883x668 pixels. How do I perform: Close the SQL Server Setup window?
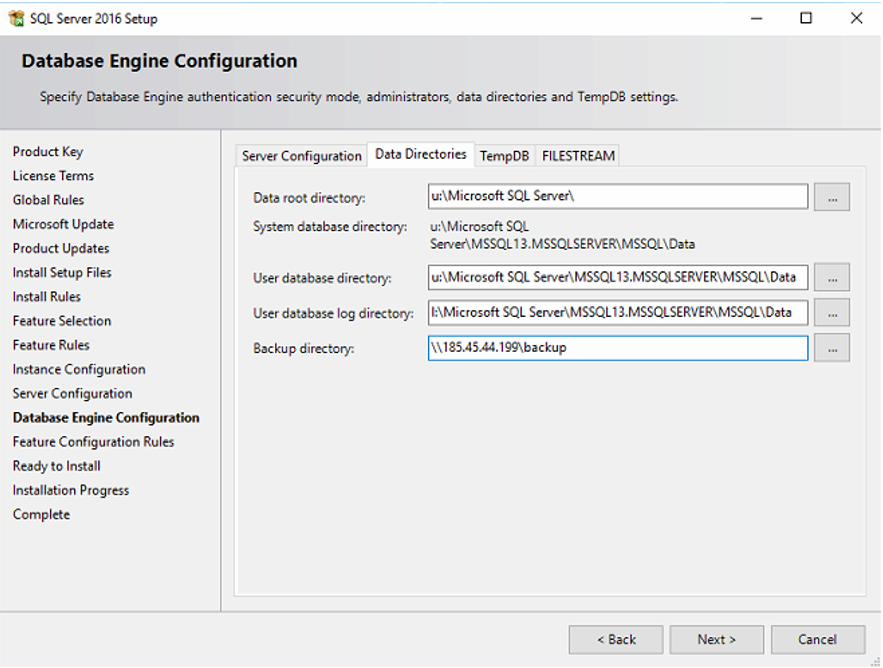857,19
